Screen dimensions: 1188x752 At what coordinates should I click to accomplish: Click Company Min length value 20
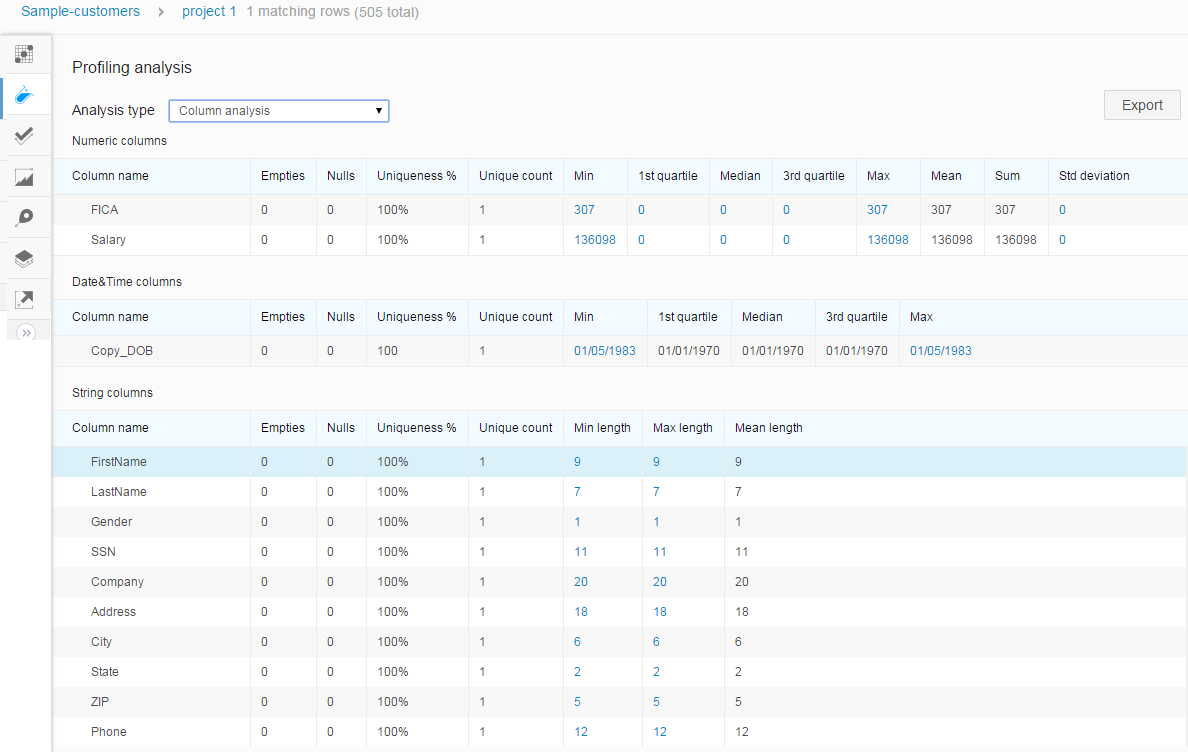coord(580,582)
